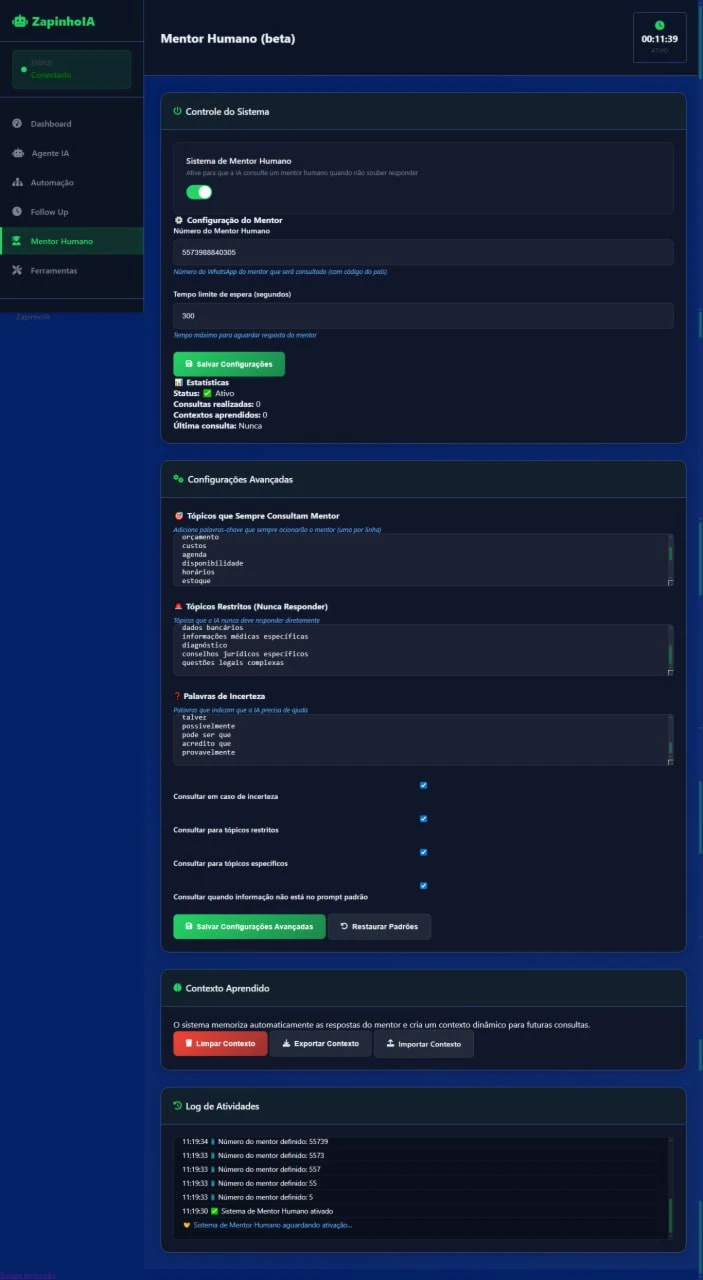Uncheck Consultar para tópicos específicos checkbox
This screenshot has height=1280, width=703.
[x=423, y=852]
